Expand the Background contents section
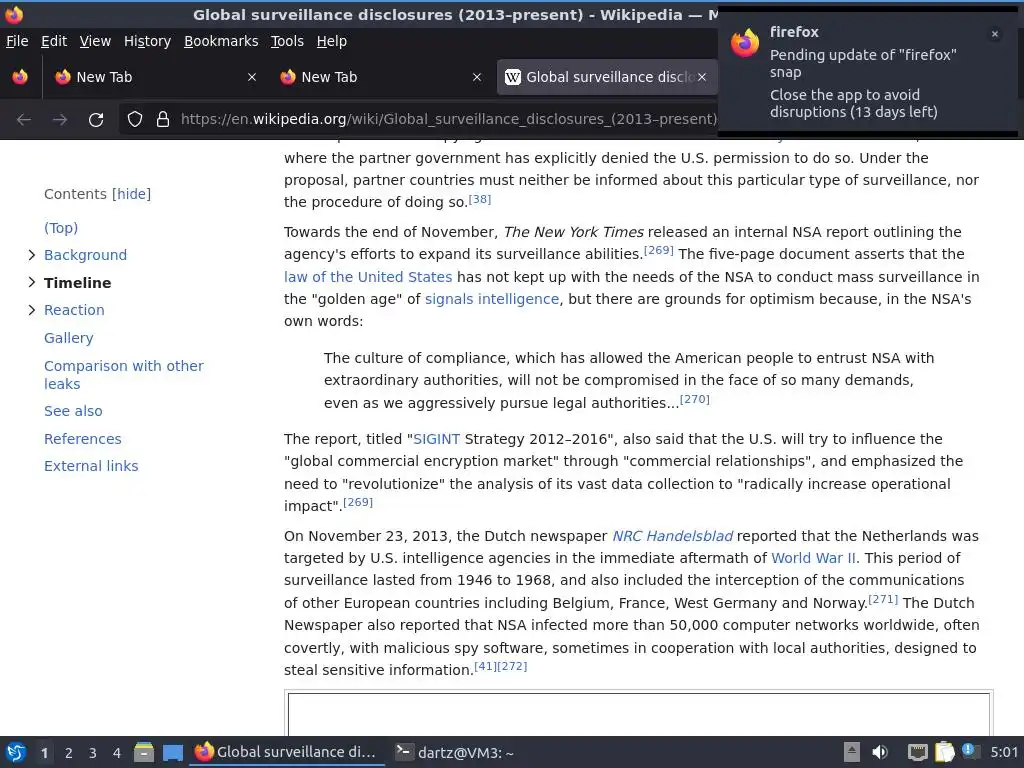Screen dimensions: 1024x768 pyautogui.click(x=31, y=255)
